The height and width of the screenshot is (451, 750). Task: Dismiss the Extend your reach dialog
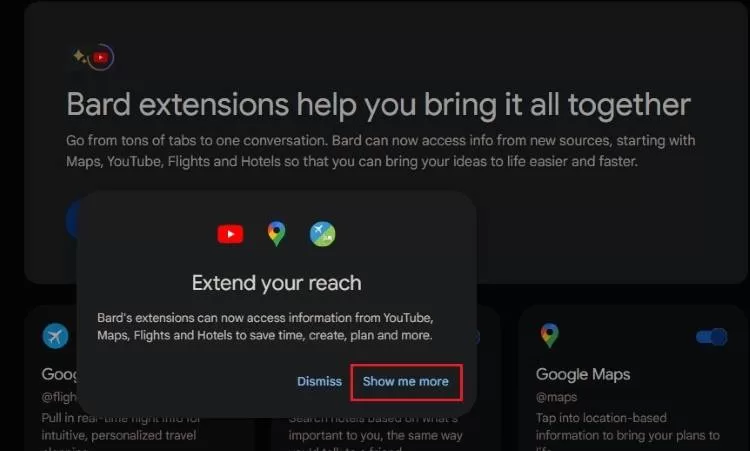tap(319, 381)
